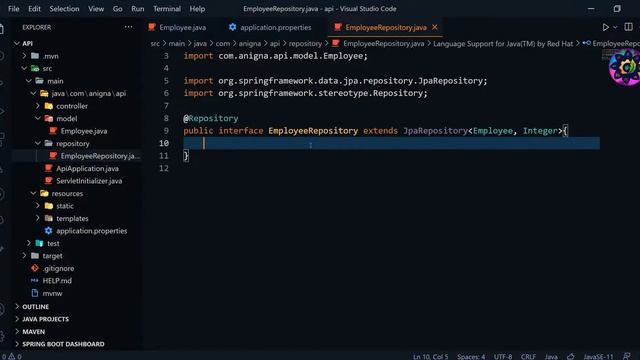
Task: Expand the Spring Boot Dashboard section
Action: point(63,344)
